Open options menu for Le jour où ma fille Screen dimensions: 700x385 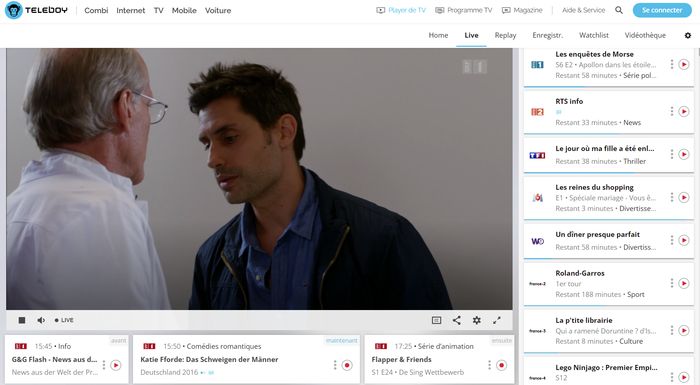pyautogui.click(x=671, y=154)
